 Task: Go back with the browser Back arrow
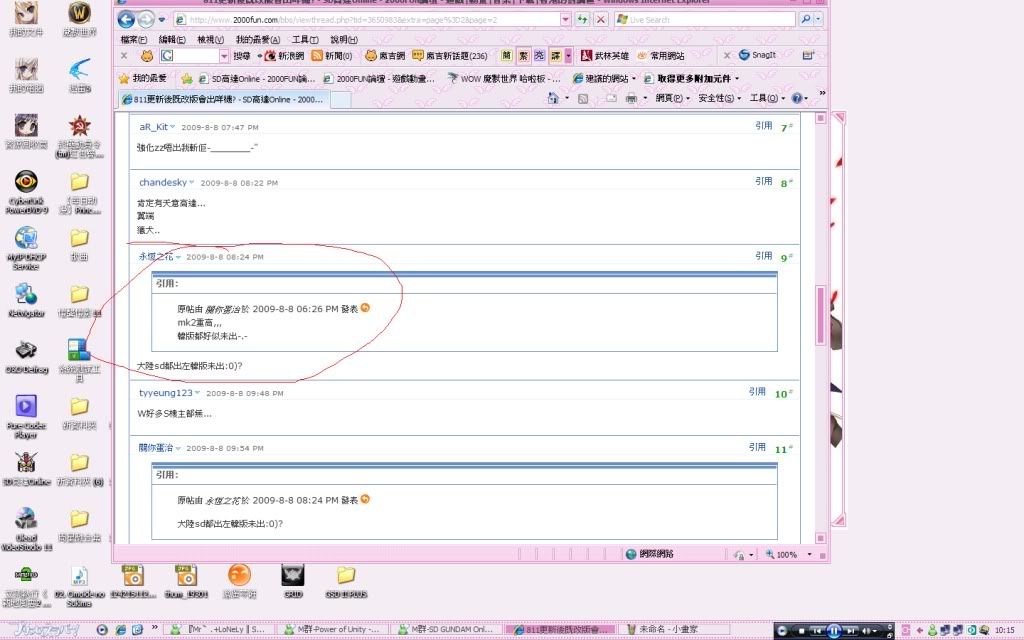coord(126,20)
